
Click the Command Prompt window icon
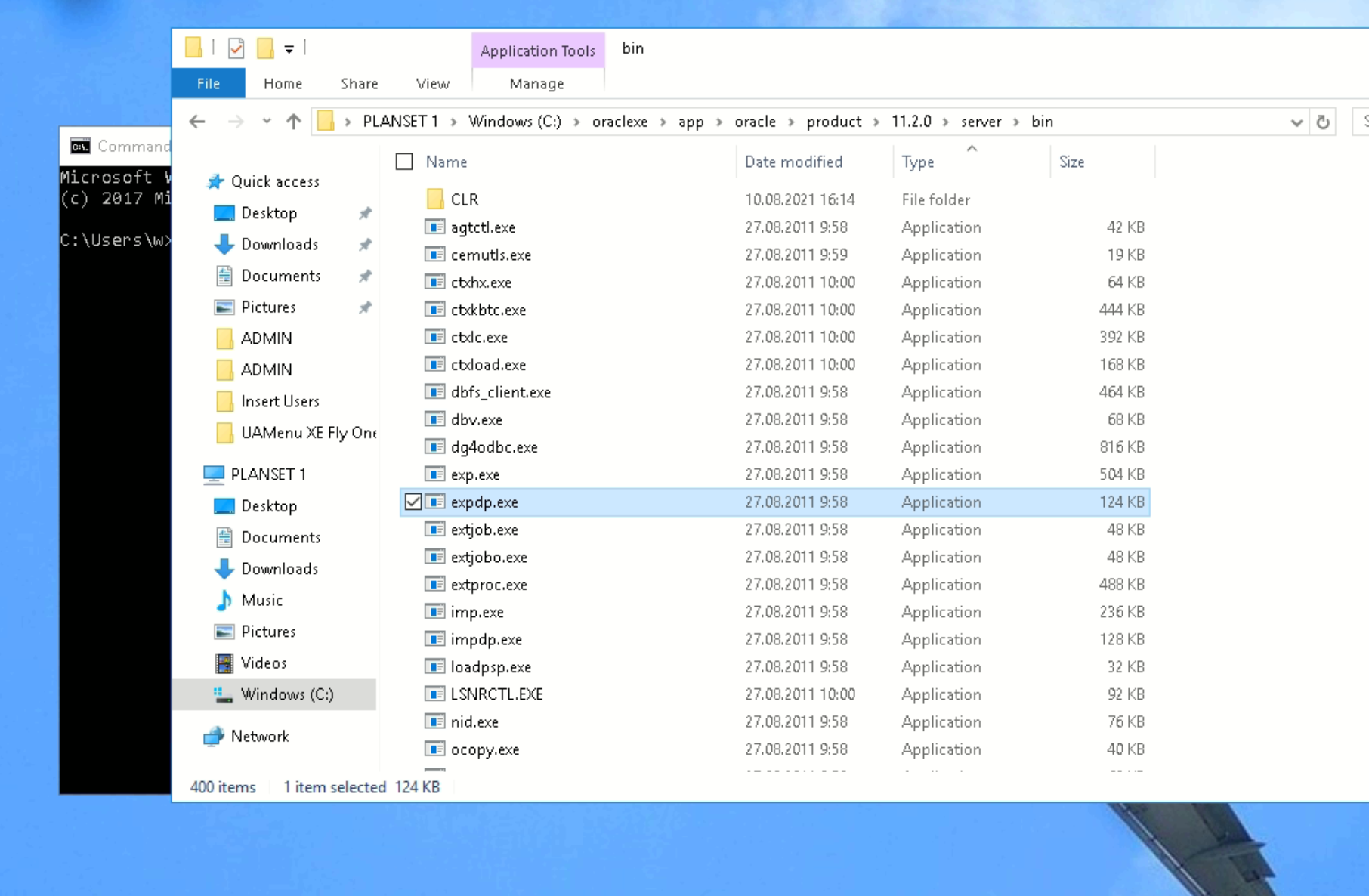[80, 146]
